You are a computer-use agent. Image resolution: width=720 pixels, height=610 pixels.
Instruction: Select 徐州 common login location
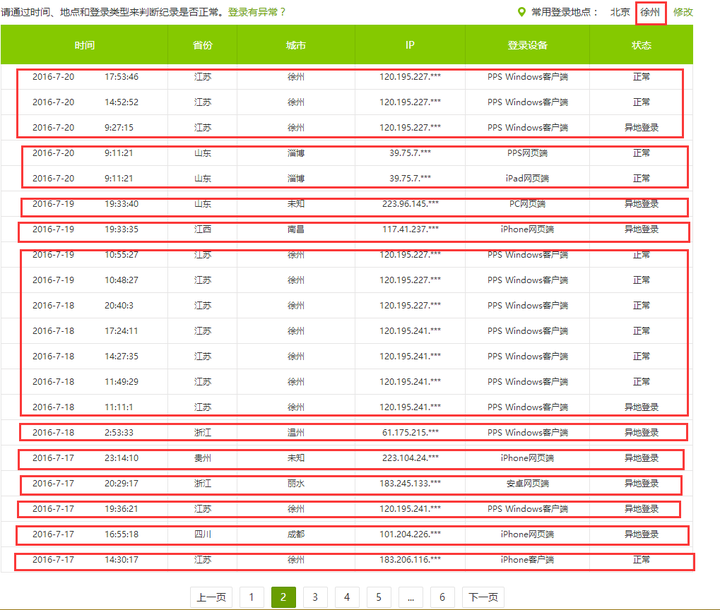650,12
